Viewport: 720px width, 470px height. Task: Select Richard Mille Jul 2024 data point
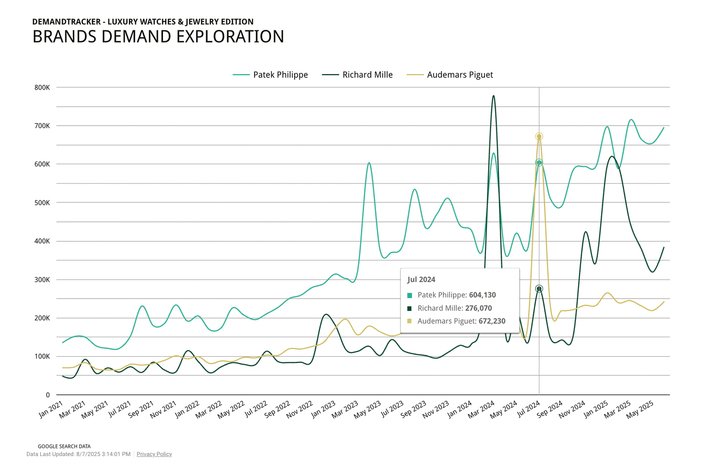[x=539, y=288]
